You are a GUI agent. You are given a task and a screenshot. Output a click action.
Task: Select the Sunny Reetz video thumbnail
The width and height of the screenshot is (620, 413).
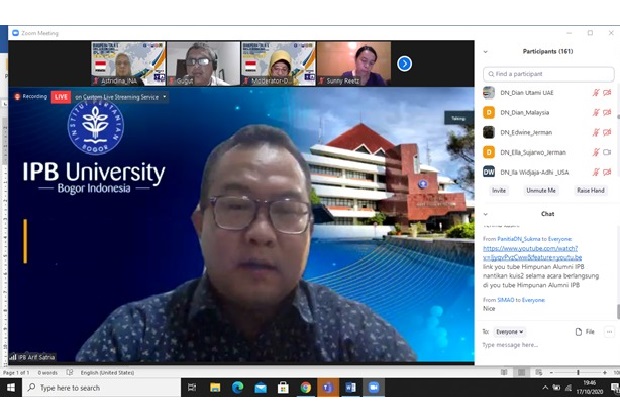click(x=353, y=64)
